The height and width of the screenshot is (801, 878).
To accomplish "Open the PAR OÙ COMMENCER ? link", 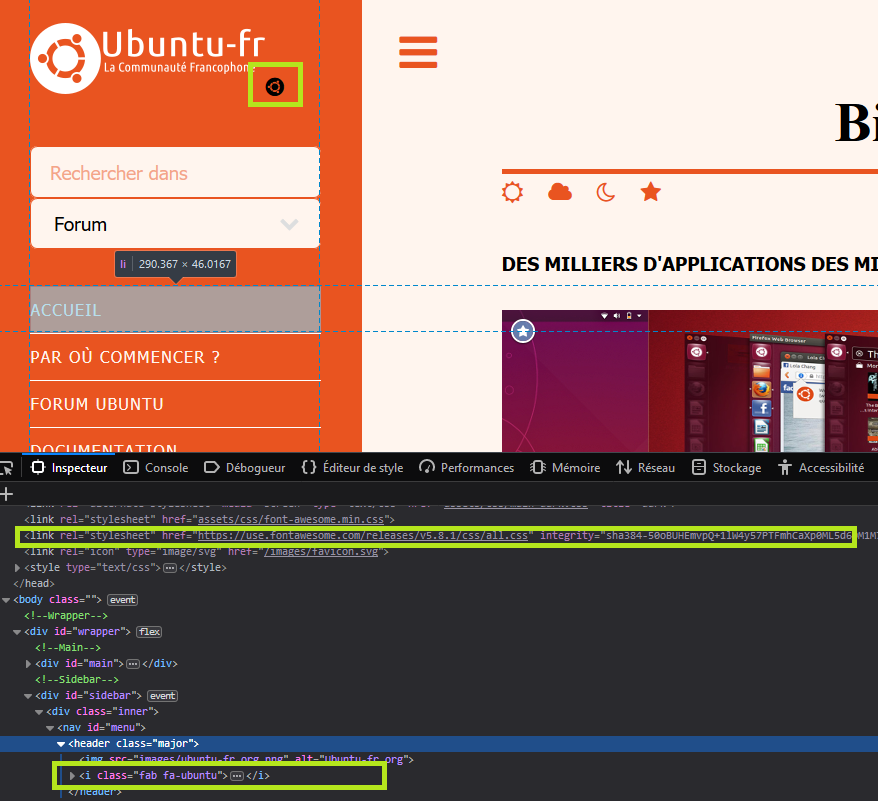I will coord(125,357).
